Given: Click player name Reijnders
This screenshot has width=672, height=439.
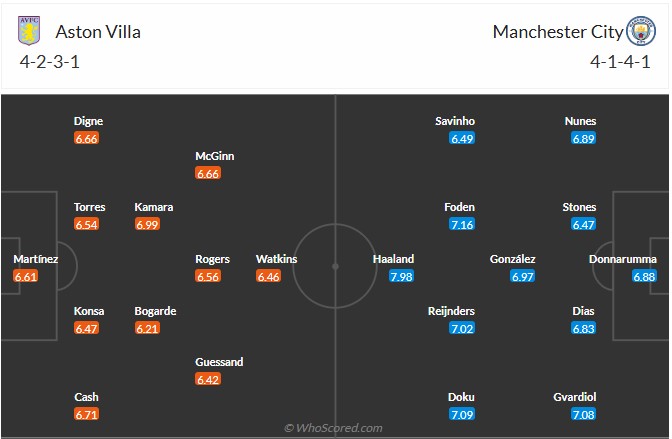Looking at the screenshot, I should pos(450,311).
